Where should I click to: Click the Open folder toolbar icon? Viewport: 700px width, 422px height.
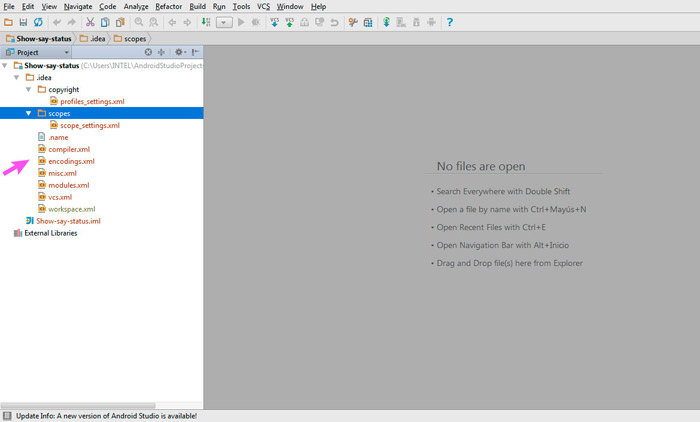coord(8,22)
